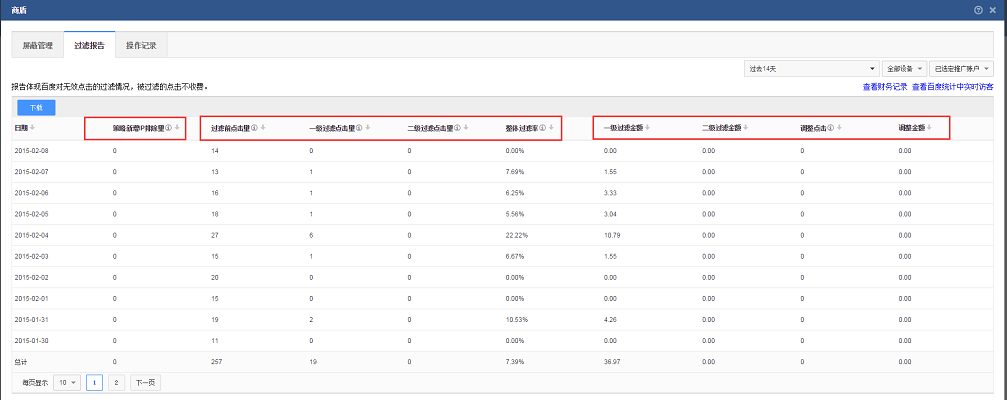
Task: Click the 二级过滤点击量 column header
Action: coord(430,128)
